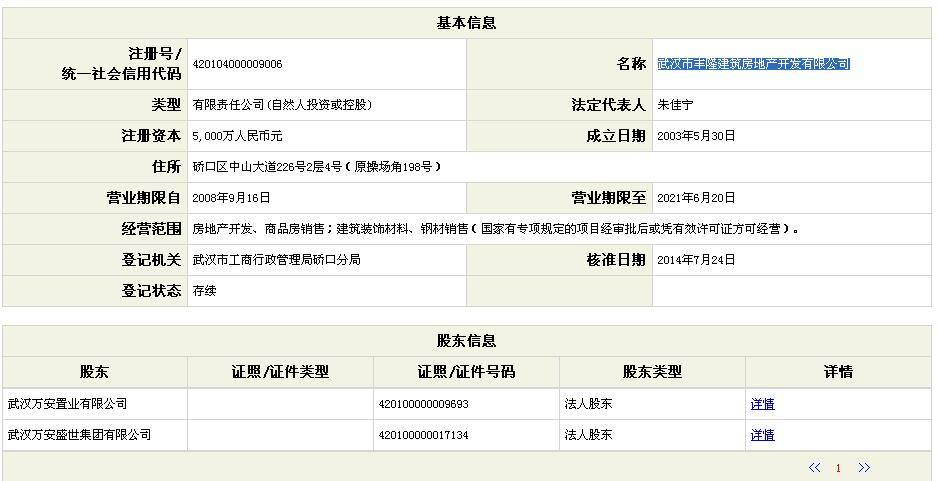Click the 住所 field label
The image size is (938, 481).
[166, 167]
